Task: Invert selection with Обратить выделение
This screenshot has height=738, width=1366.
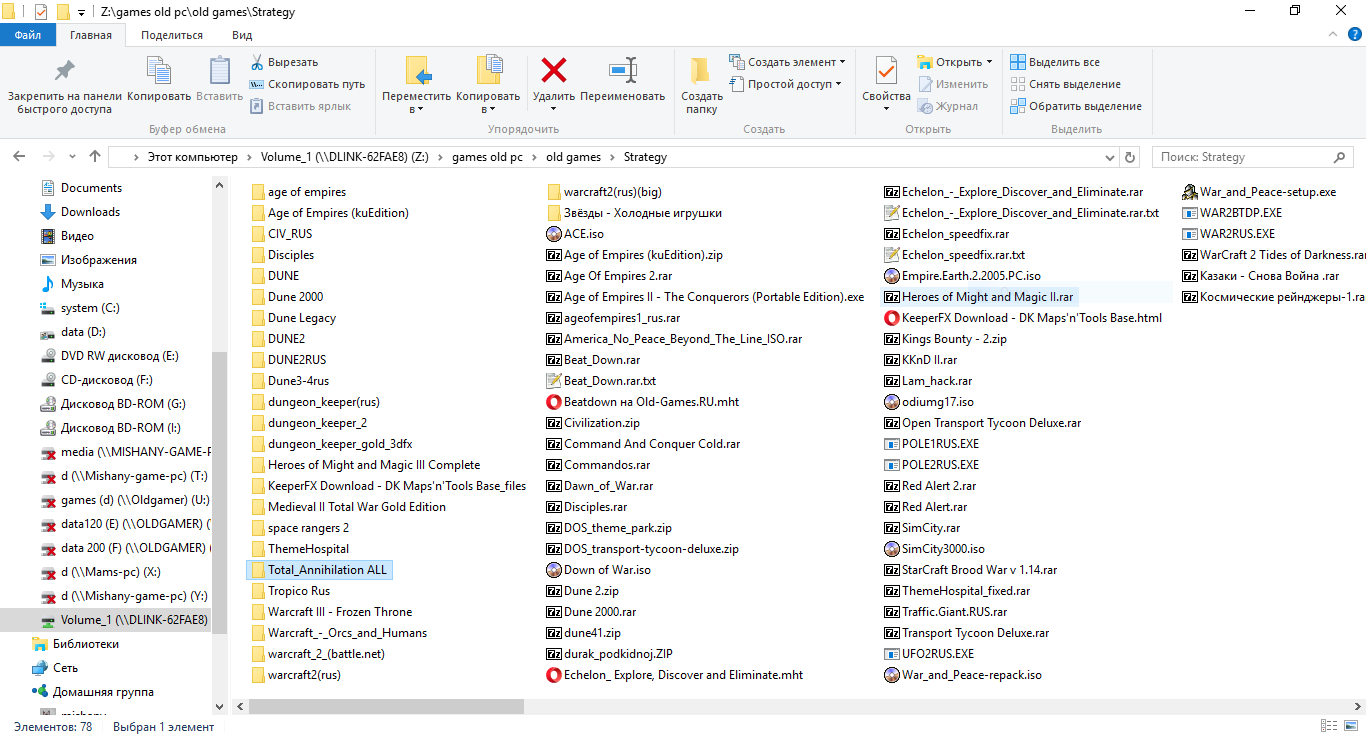Action: (1076, 106)
